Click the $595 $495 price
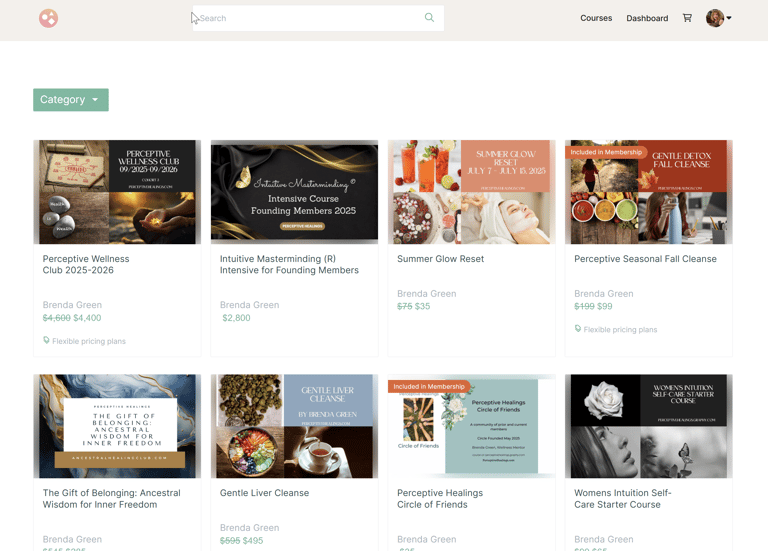Image resolution: width=768 pixels, height=551 pixels. click(x=241, y=541)
